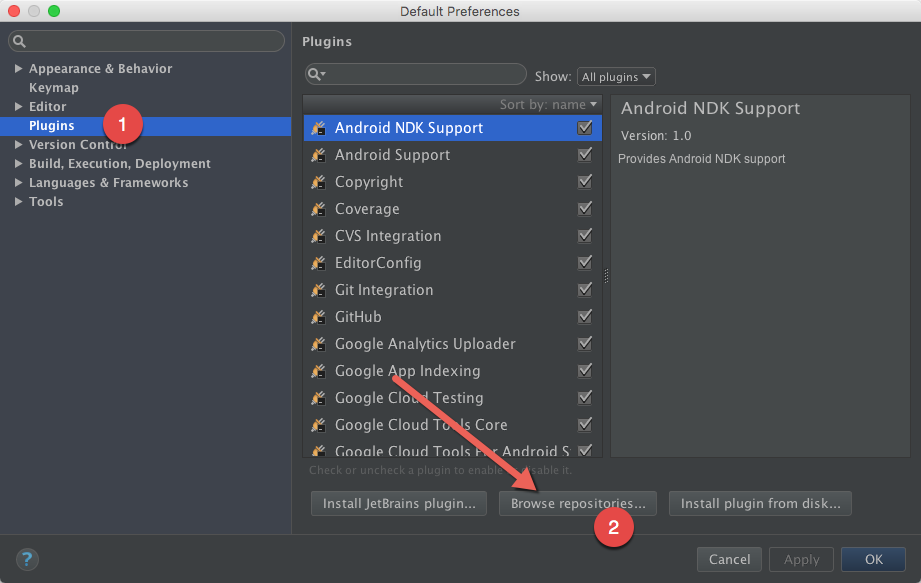
Task: Uncheck the CVS Integration plugin
Action: point(585,236)
